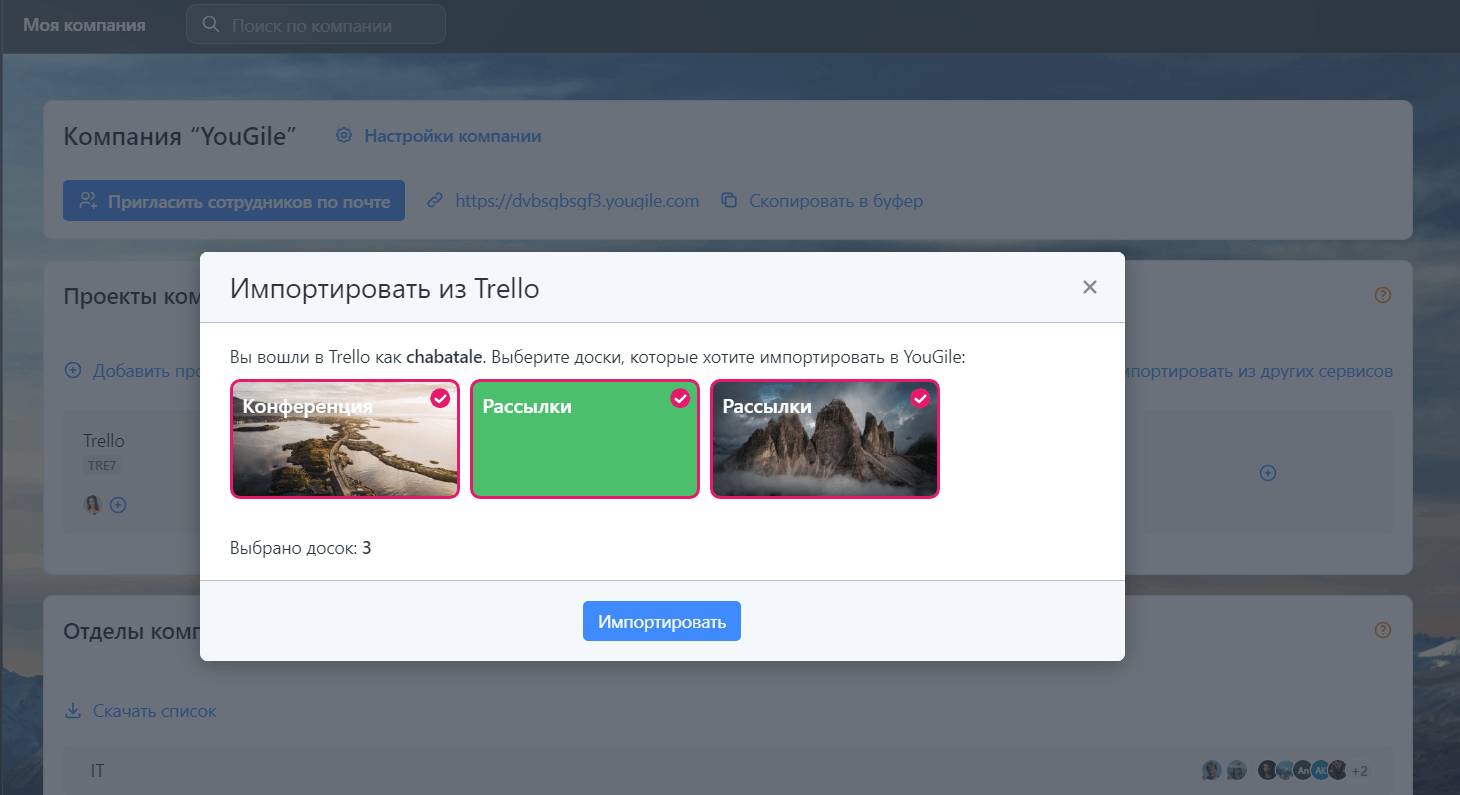Click the download icon near Скачать список
The width and height of the screenshot is (1460, 795).
point(72,711)
